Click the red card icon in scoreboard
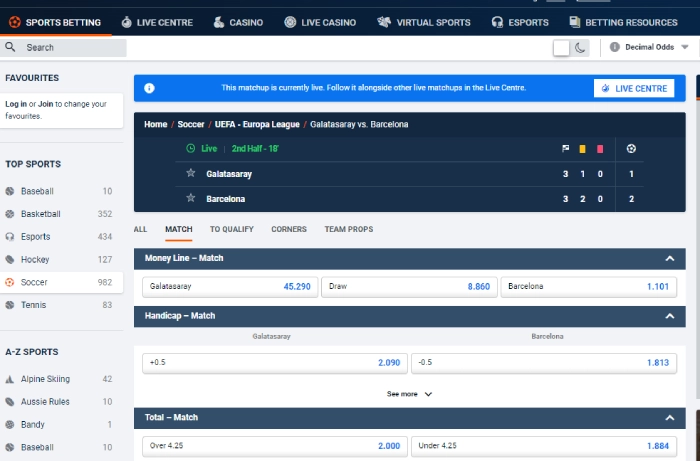 [600, 149]
